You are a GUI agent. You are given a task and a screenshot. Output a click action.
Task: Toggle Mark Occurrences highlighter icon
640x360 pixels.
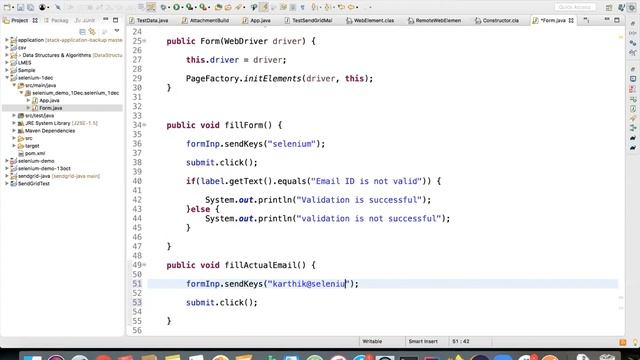click(x=264, y=7)
